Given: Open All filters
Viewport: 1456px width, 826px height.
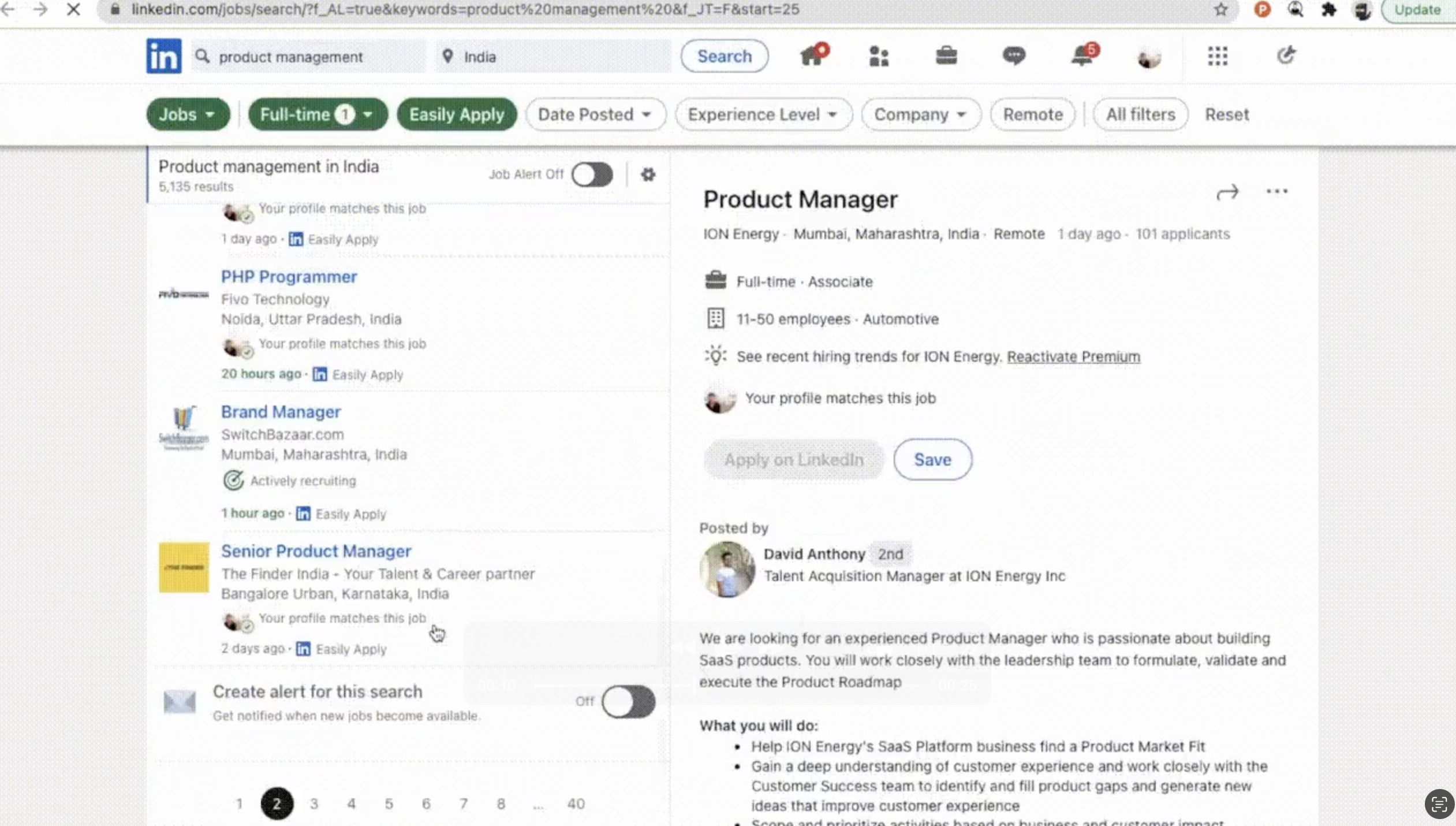Looking at the screenshot, I should coord(1140,114).
